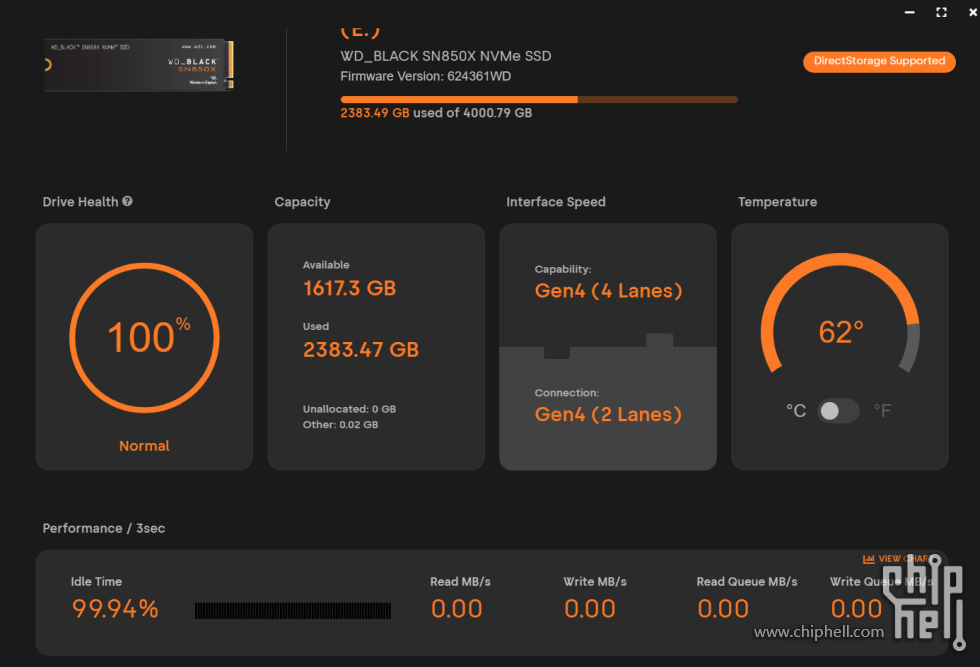Click the "Normal" health status label
Viewport: 980px width, 667px height.
coord(144,446)
